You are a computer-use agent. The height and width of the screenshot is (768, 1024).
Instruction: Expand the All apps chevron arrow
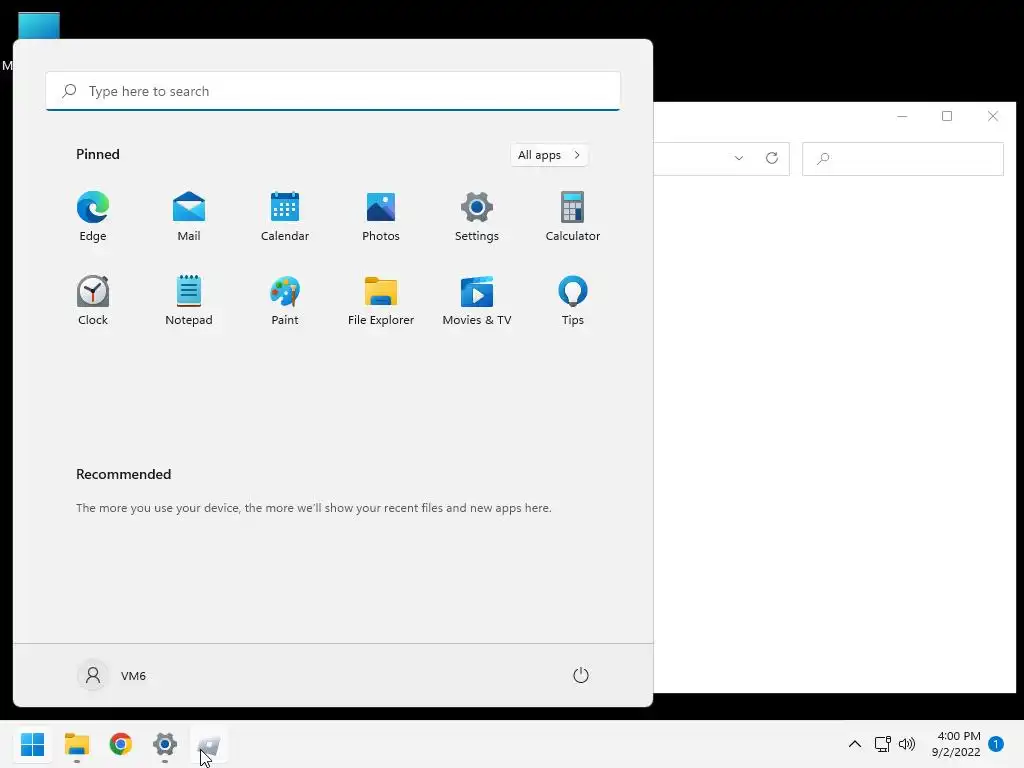[577, 155]
